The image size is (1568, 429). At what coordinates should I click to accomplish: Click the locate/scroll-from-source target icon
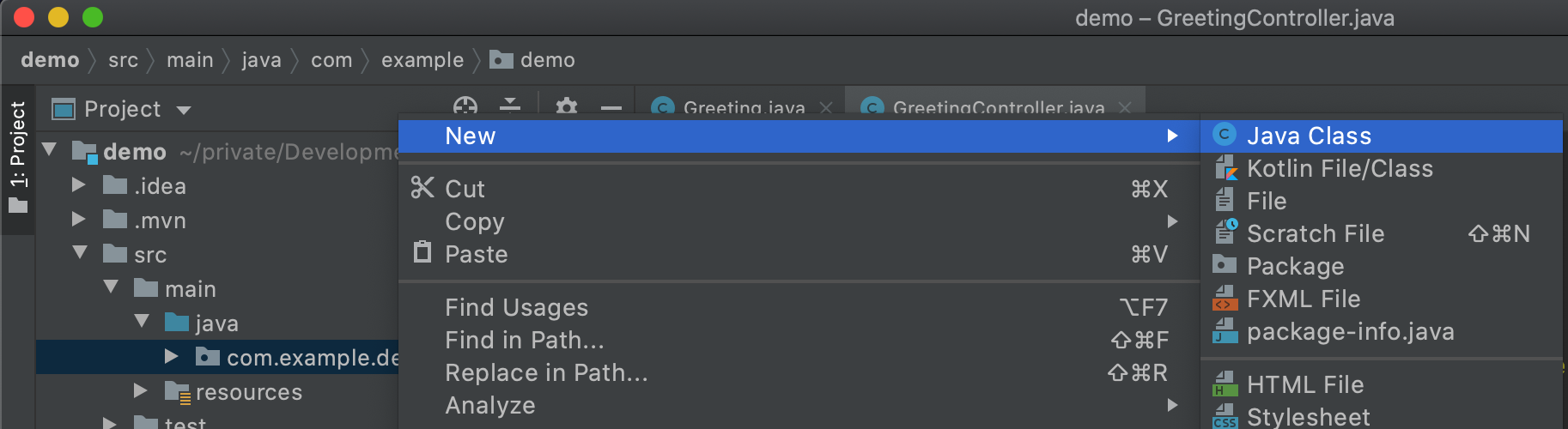pos(465,106)
